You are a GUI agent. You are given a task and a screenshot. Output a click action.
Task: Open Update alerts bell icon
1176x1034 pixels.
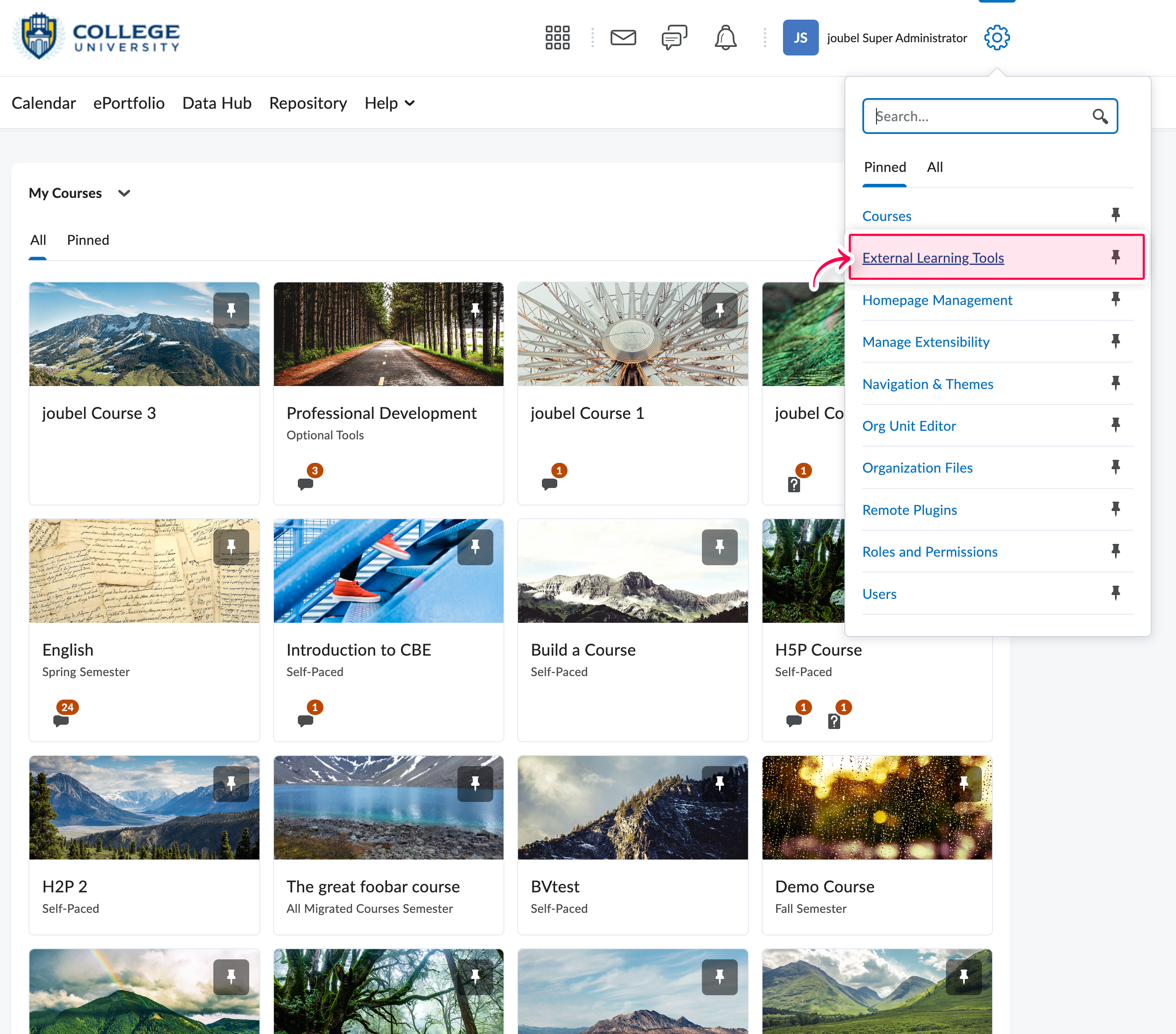(x=725, y=38)
